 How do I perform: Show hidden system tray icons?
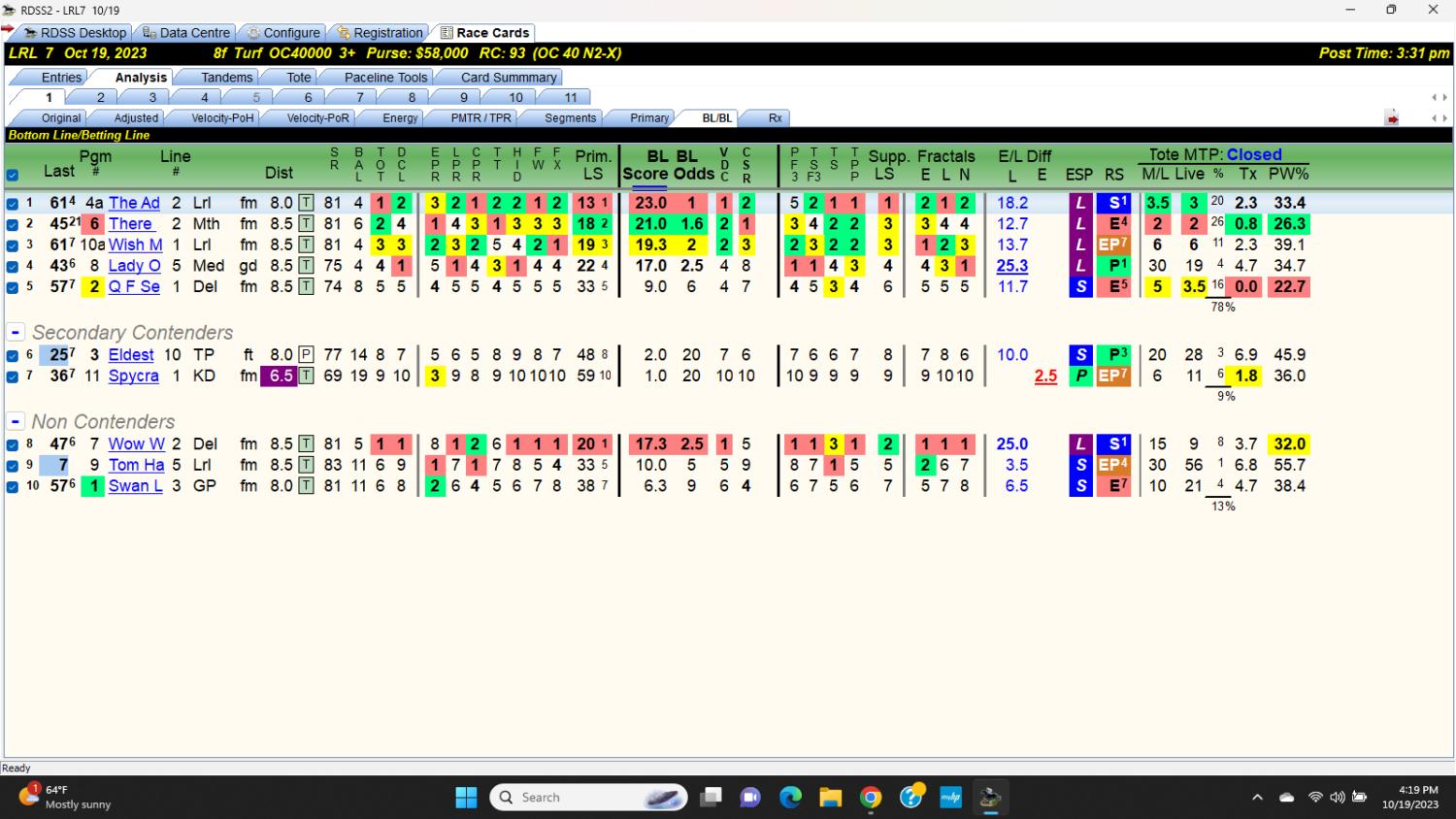[1257, 798]
